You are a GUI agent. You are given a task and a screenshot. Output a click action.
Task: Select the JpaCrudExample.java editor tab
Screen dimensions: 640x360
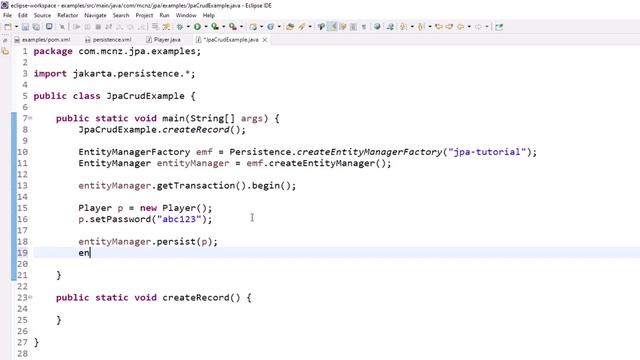pyautogui.click(x=231, y=40)
